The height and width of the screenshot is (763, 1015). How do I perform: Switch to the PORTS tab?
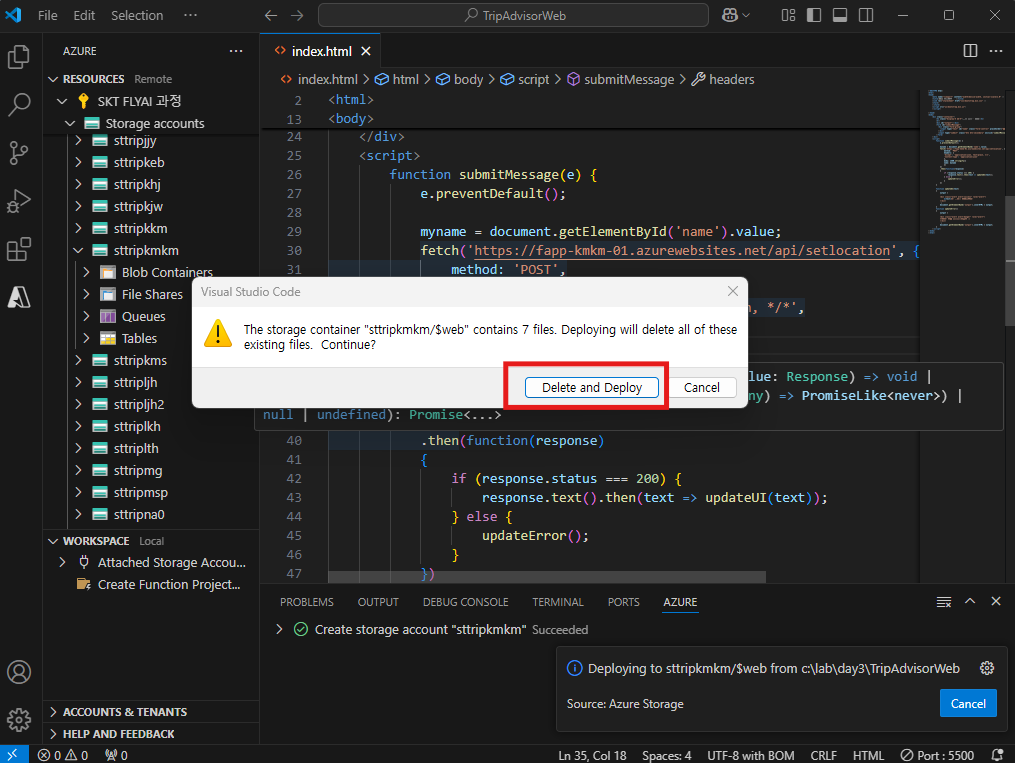pyautogui.click(x=623, y=602)
